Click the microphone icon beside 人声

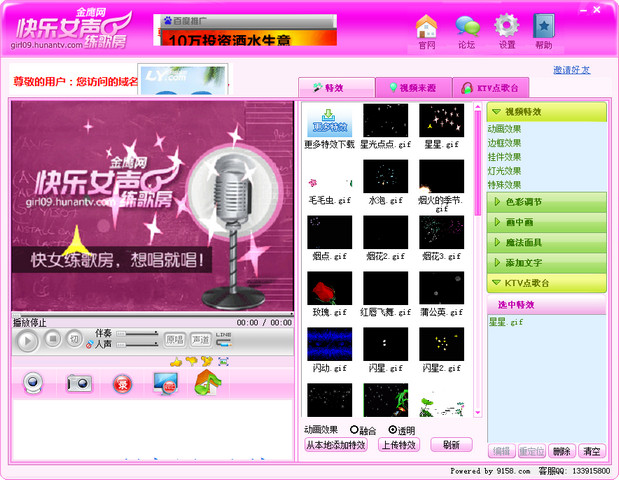coord(90,344)
